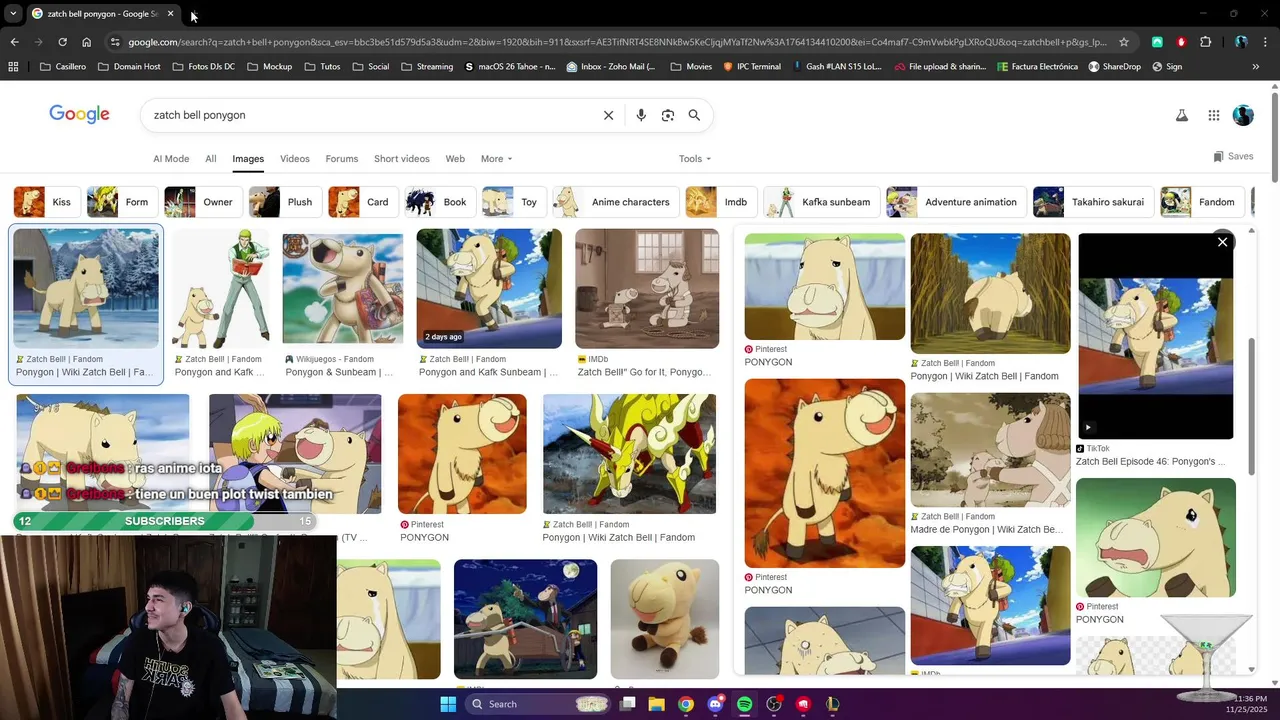Open Chrome from the taskbar
The image size is (1280, 720).
685,704
